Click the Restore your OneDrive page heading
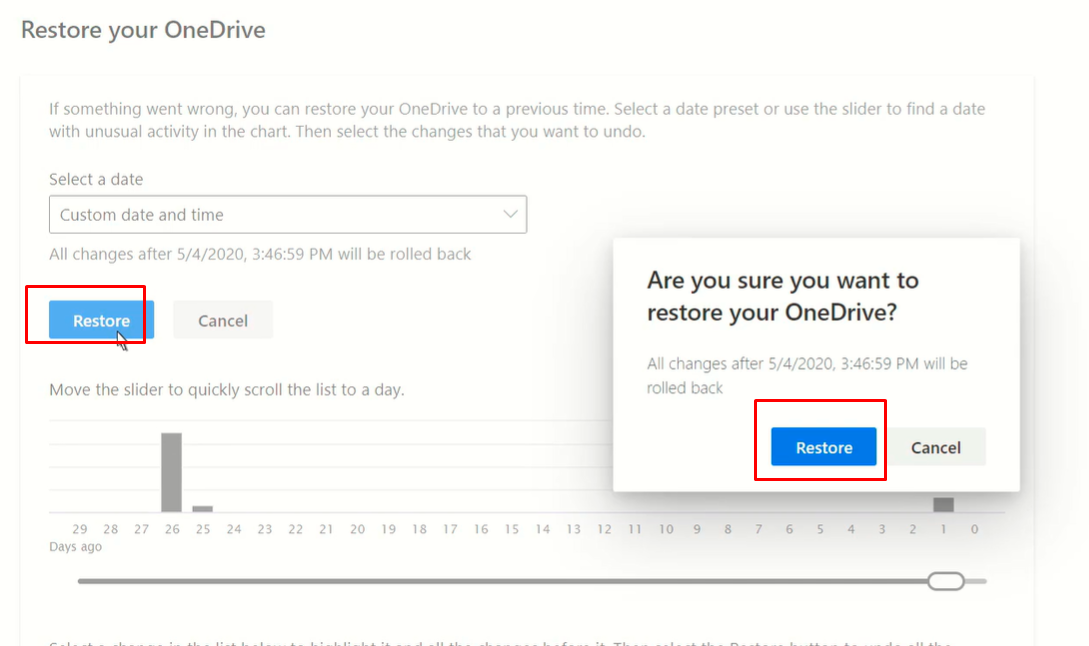The image size is (1089, 646). (x=143, y=30)
